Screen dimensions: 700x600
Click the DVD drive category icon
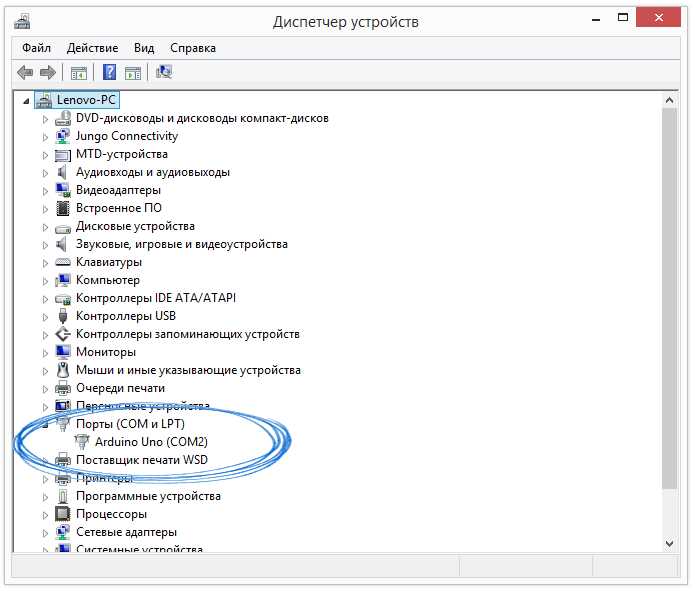(x=62, y=118)
